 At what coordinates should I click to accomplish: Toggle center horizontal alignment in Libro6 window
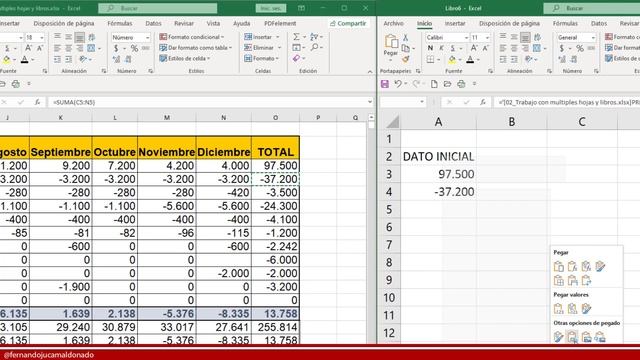[514, 49]
